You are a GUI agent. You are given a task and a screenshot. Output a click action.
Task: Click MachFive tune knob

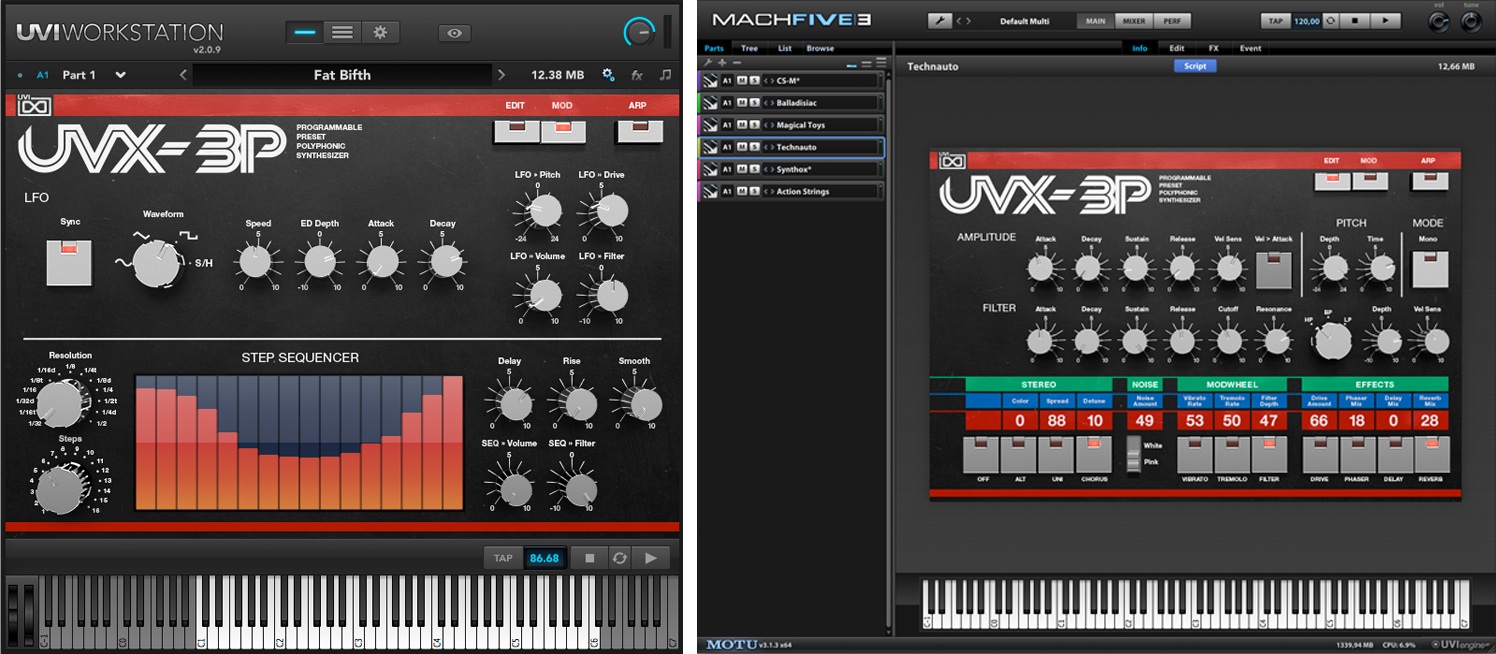1472,23
